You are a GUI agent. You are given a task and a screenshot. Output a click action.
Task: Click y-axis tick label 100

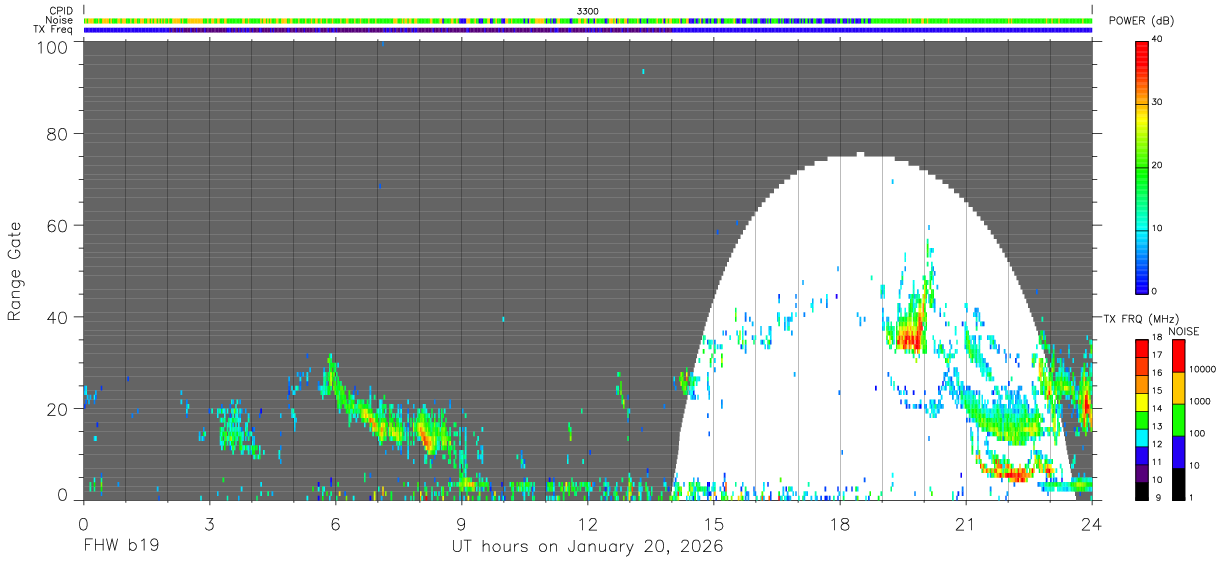pos(51,46)
